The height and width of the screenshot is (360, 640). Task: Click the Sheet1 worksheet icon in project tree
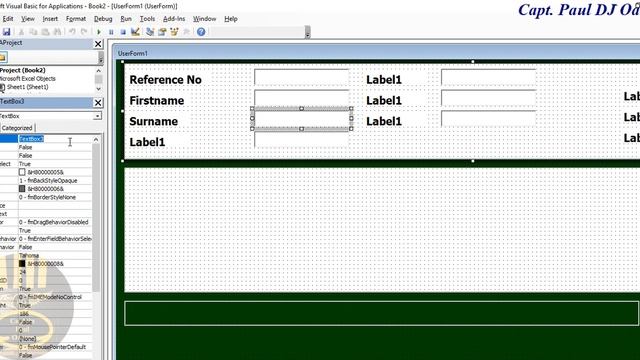2,87
